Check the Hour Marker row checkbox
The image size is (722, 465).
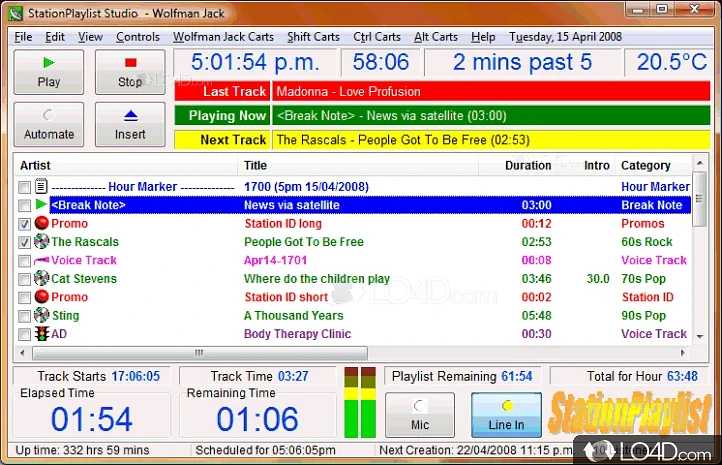24,187
